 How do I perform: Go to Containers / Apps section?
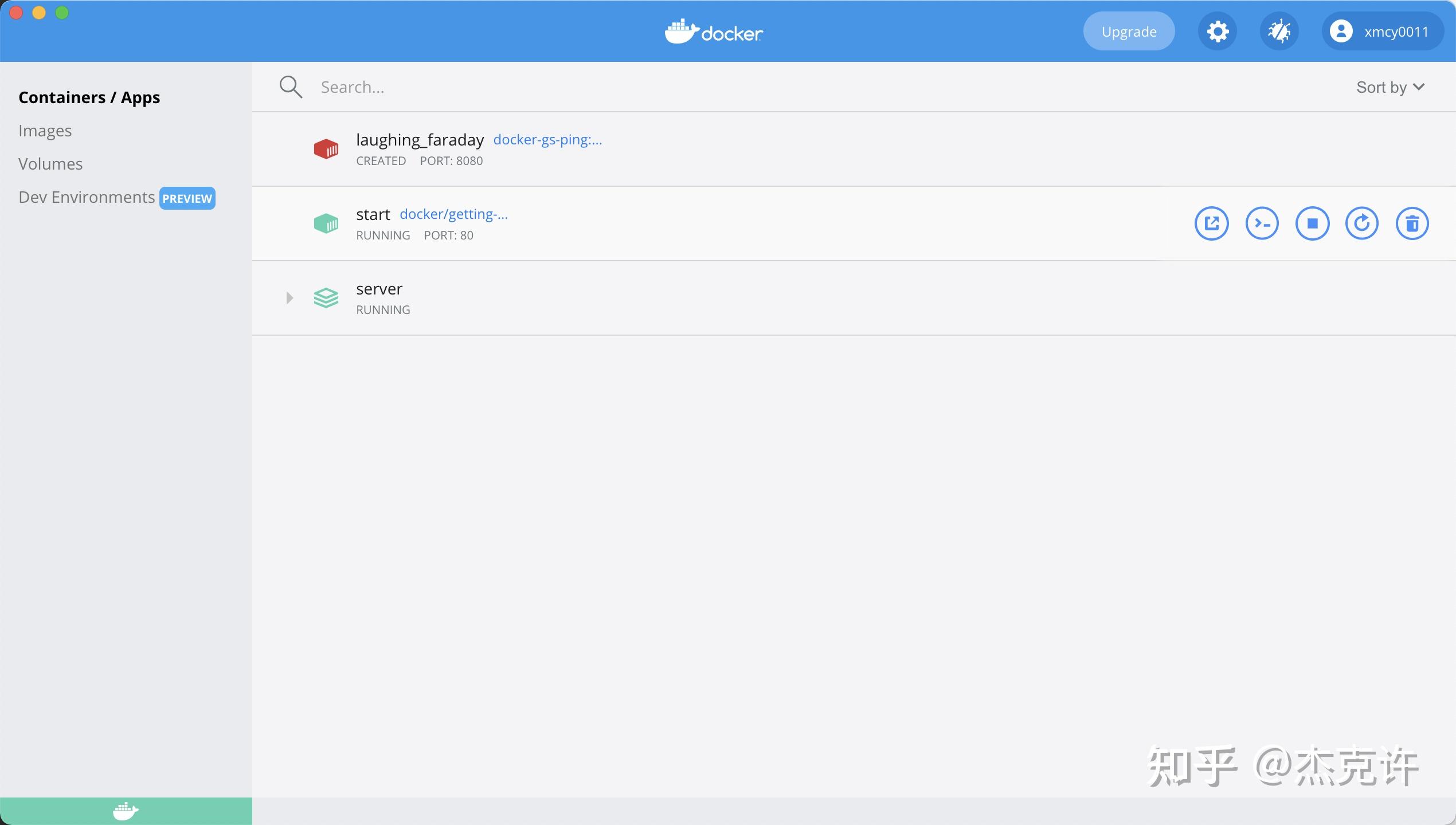[89, 98]
